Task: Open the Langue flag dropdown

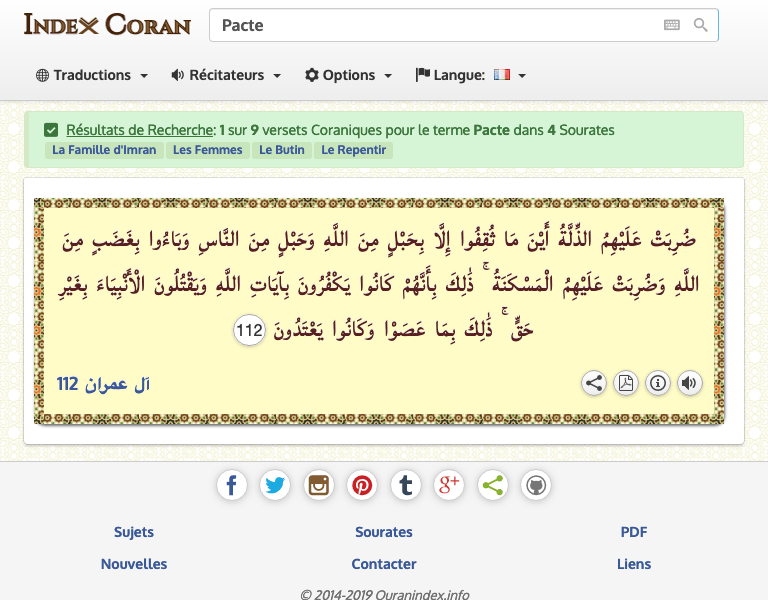Action: click(x=509, y=75)
